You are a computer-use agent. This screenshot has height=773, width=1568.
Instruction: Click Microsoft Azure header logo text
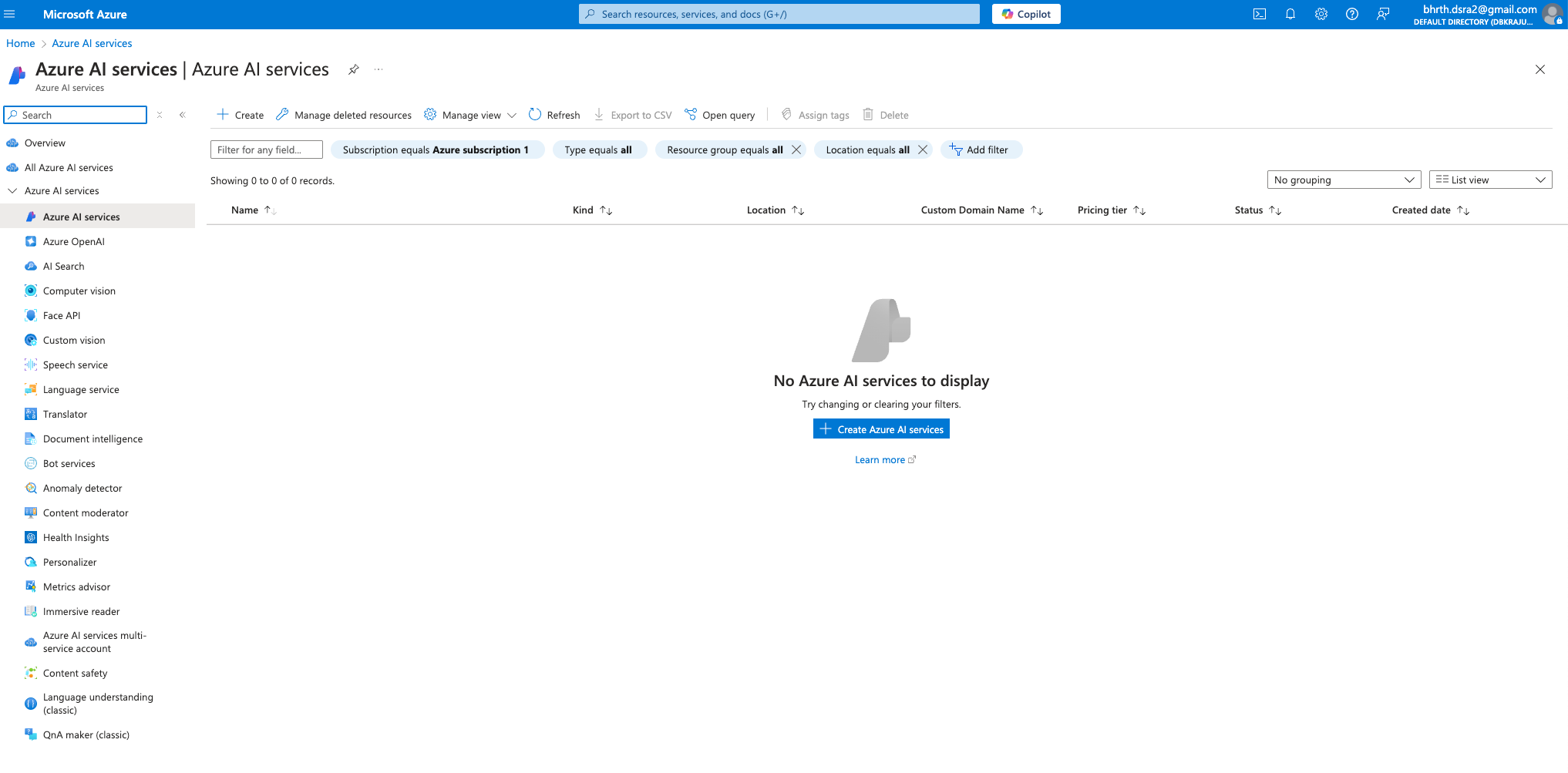pyautogui.click(x=85, y=14)
